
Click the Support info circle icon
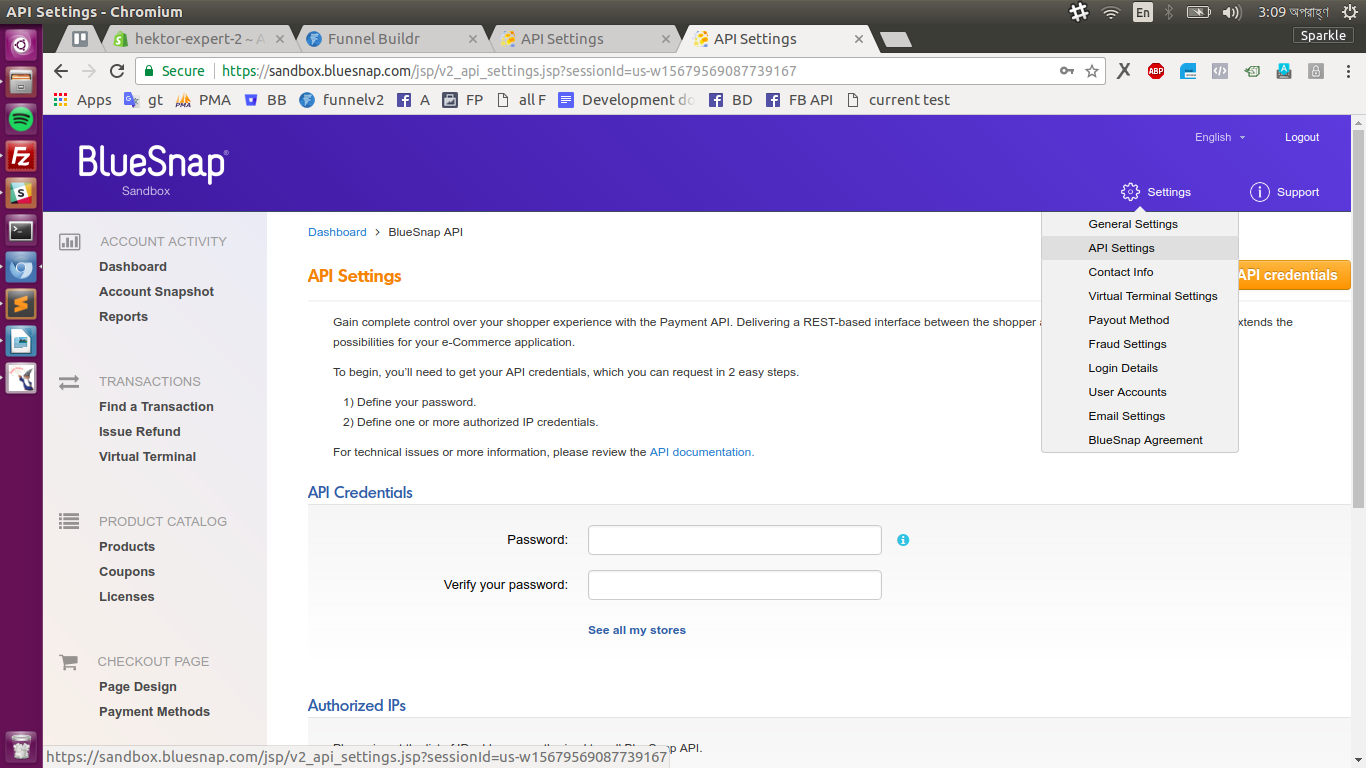coord(1260,192)
